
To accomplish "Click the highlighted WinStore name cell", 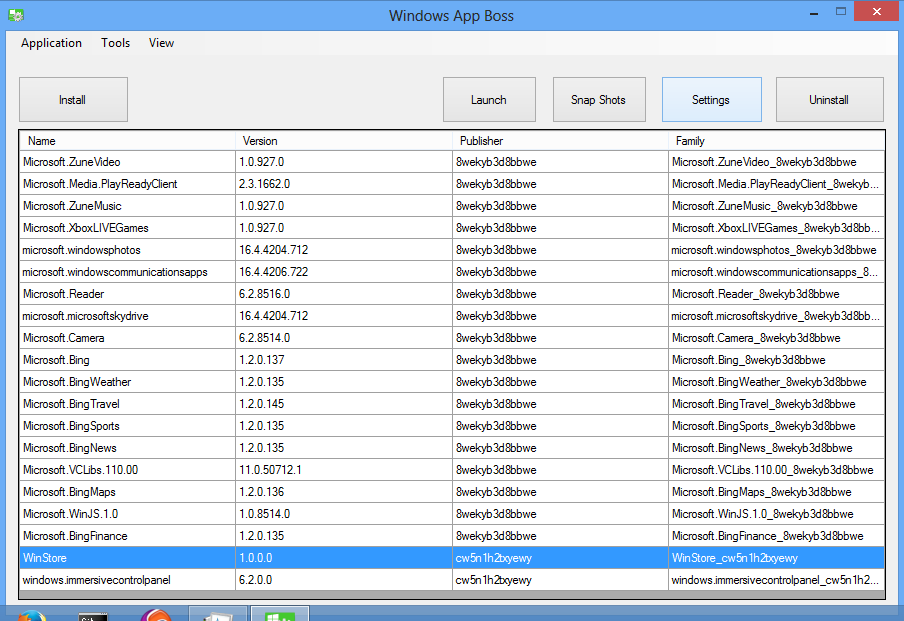I will click(x=127, y=558).
